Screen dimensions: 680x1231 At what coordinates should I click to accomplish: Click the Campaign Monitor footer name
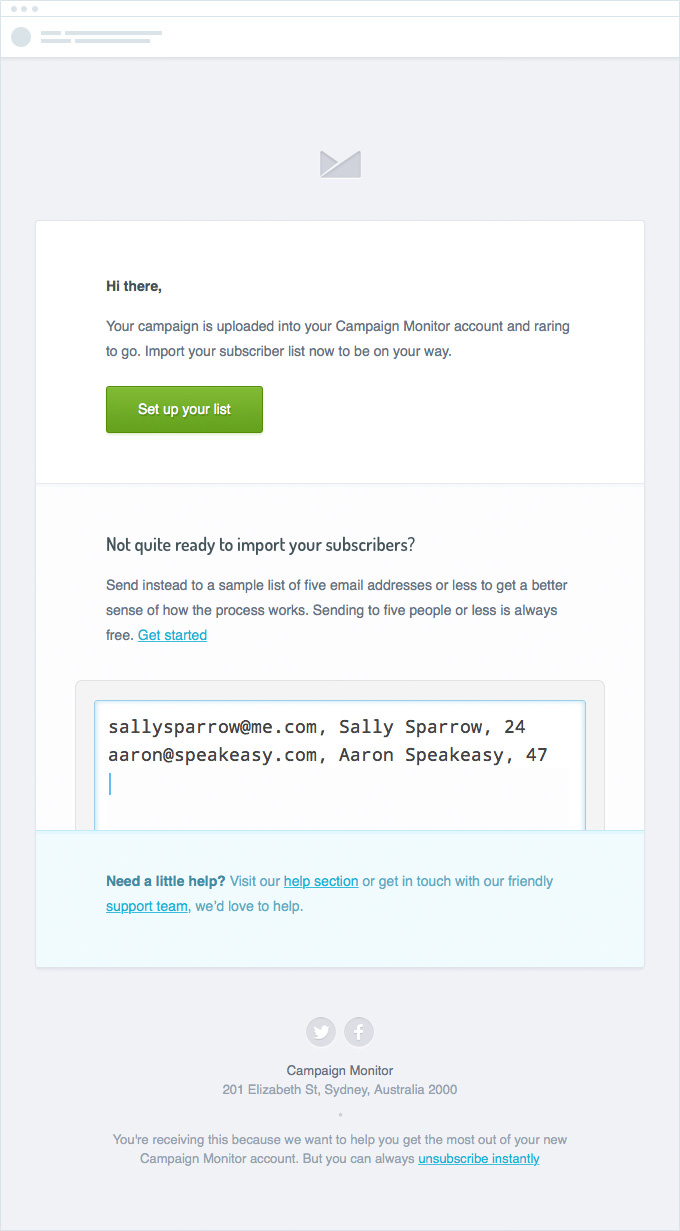[x=340, y=1070]
